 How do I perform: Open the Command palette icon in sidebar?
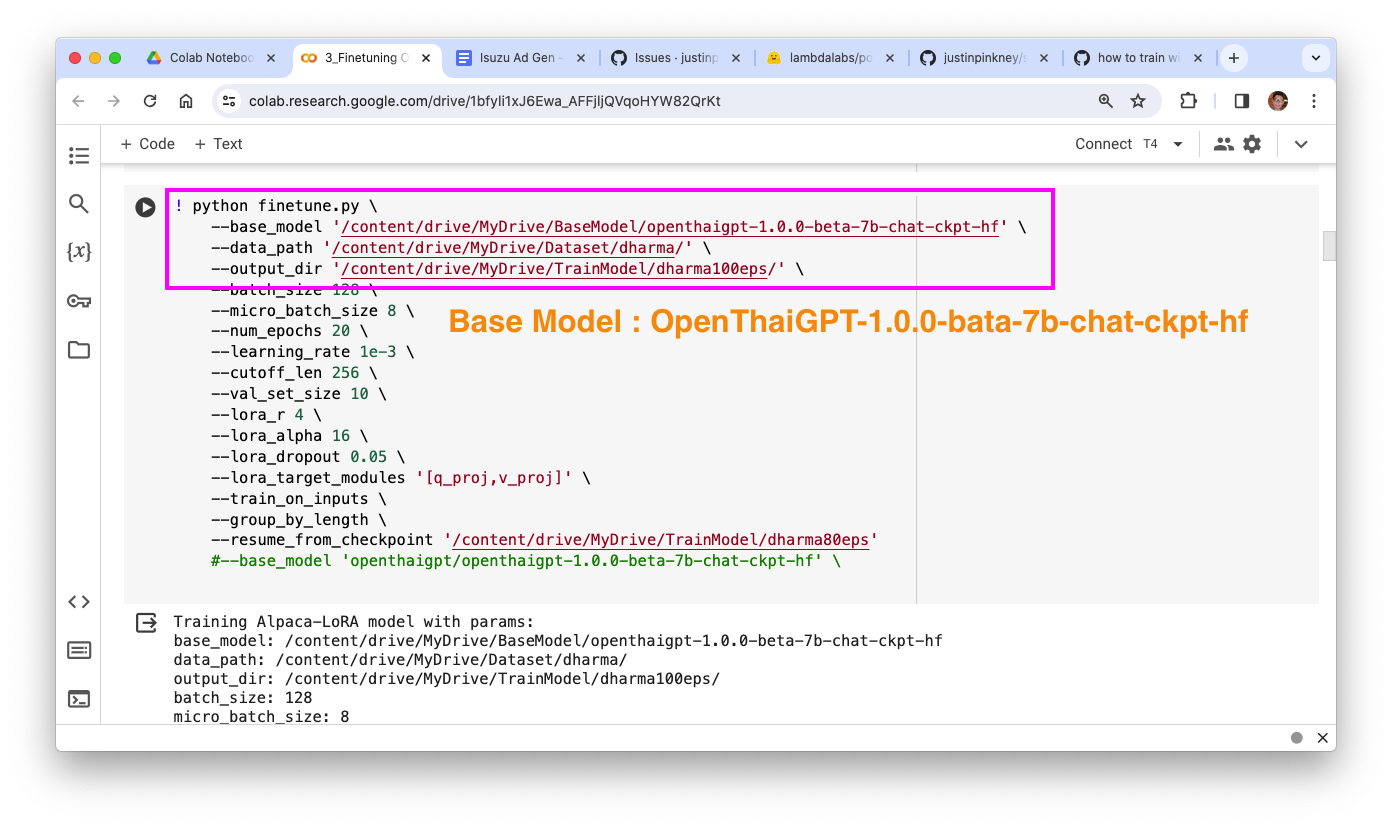point(79,650)
